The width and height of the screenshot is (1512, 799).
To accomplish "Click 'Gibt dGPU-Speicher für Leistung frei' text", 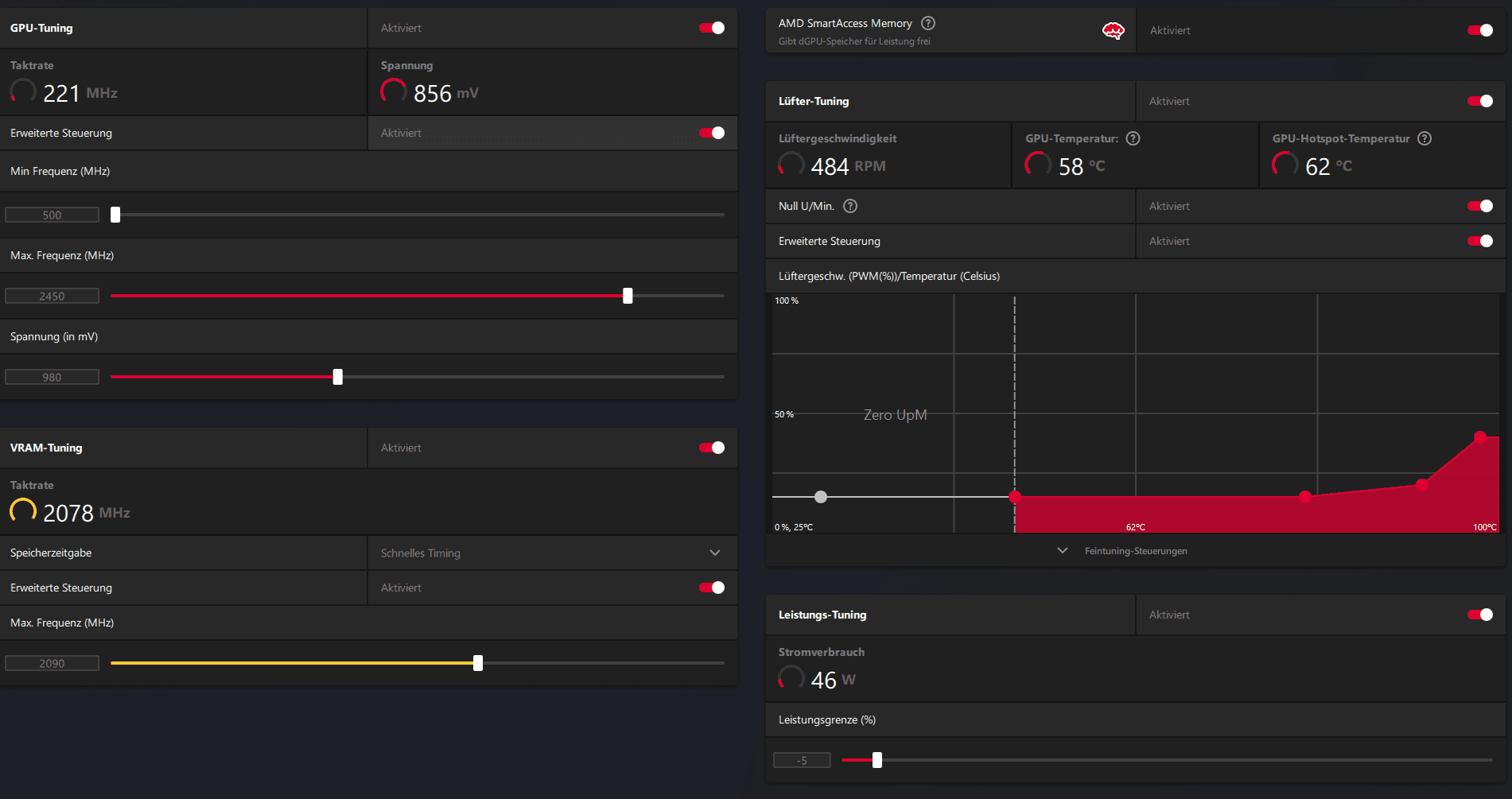I will (854, 41).
